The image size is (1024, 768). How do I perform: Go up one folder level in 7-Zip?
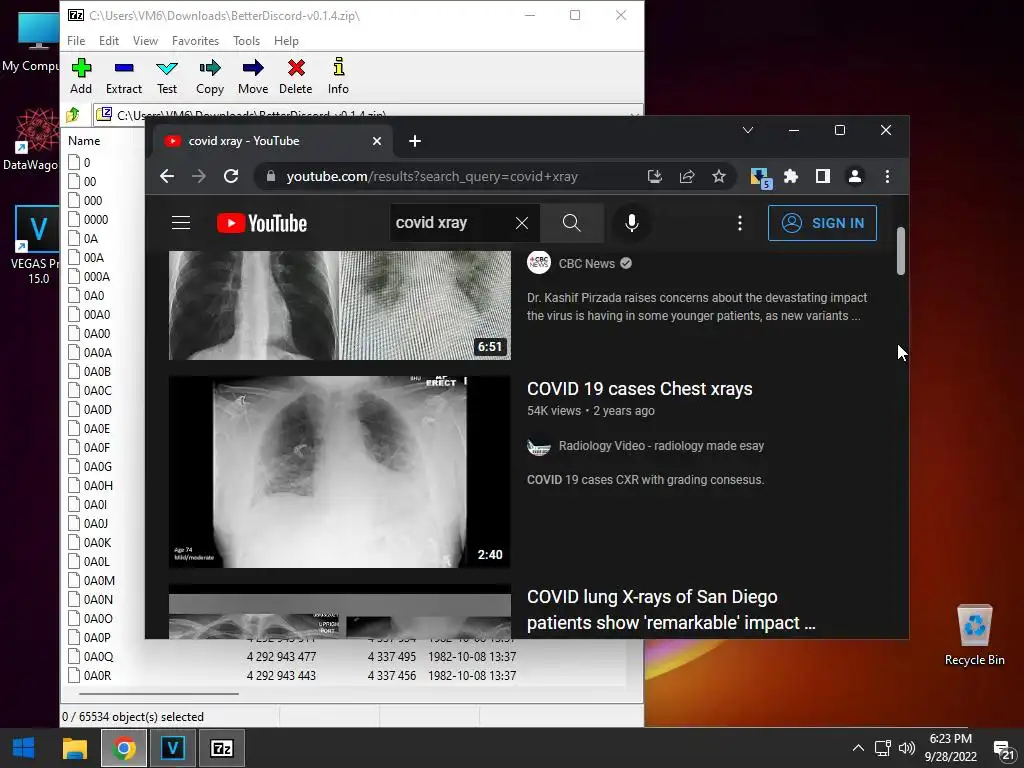pos(73,115)
